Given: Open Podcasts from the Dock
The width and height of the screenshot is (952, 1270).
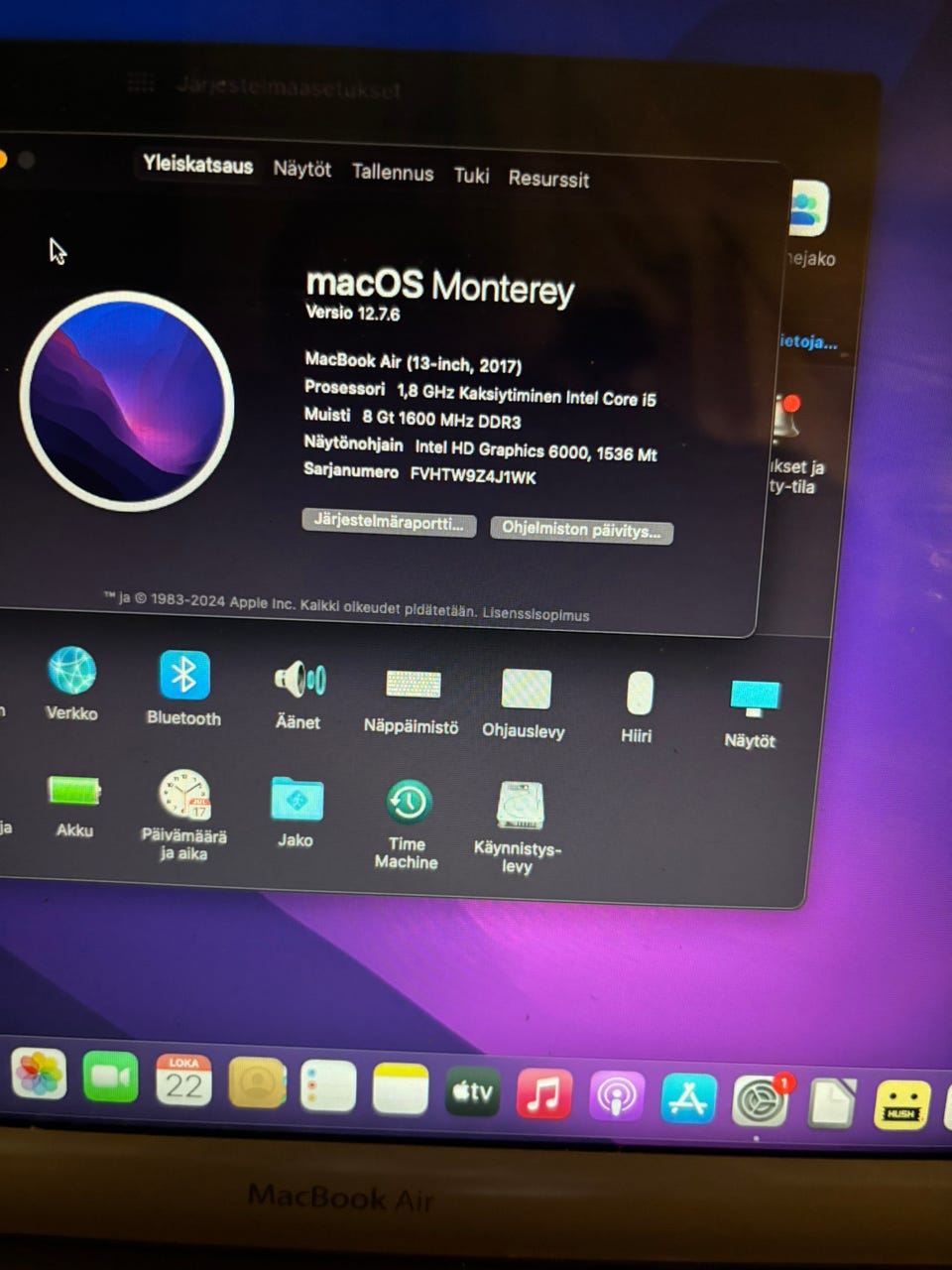Looking at the screenshot, I should click(617, 1097).
